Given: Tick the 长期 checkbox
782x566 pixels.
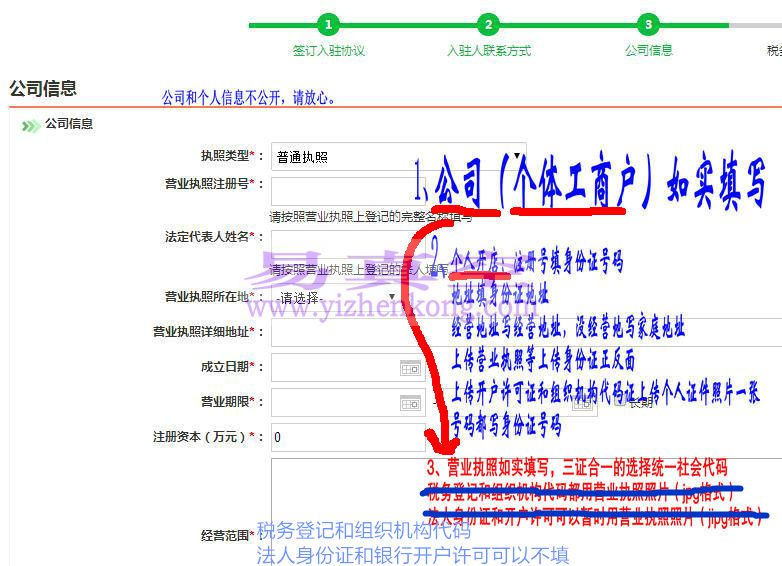Looking at the screenshot, I should 620,403.
